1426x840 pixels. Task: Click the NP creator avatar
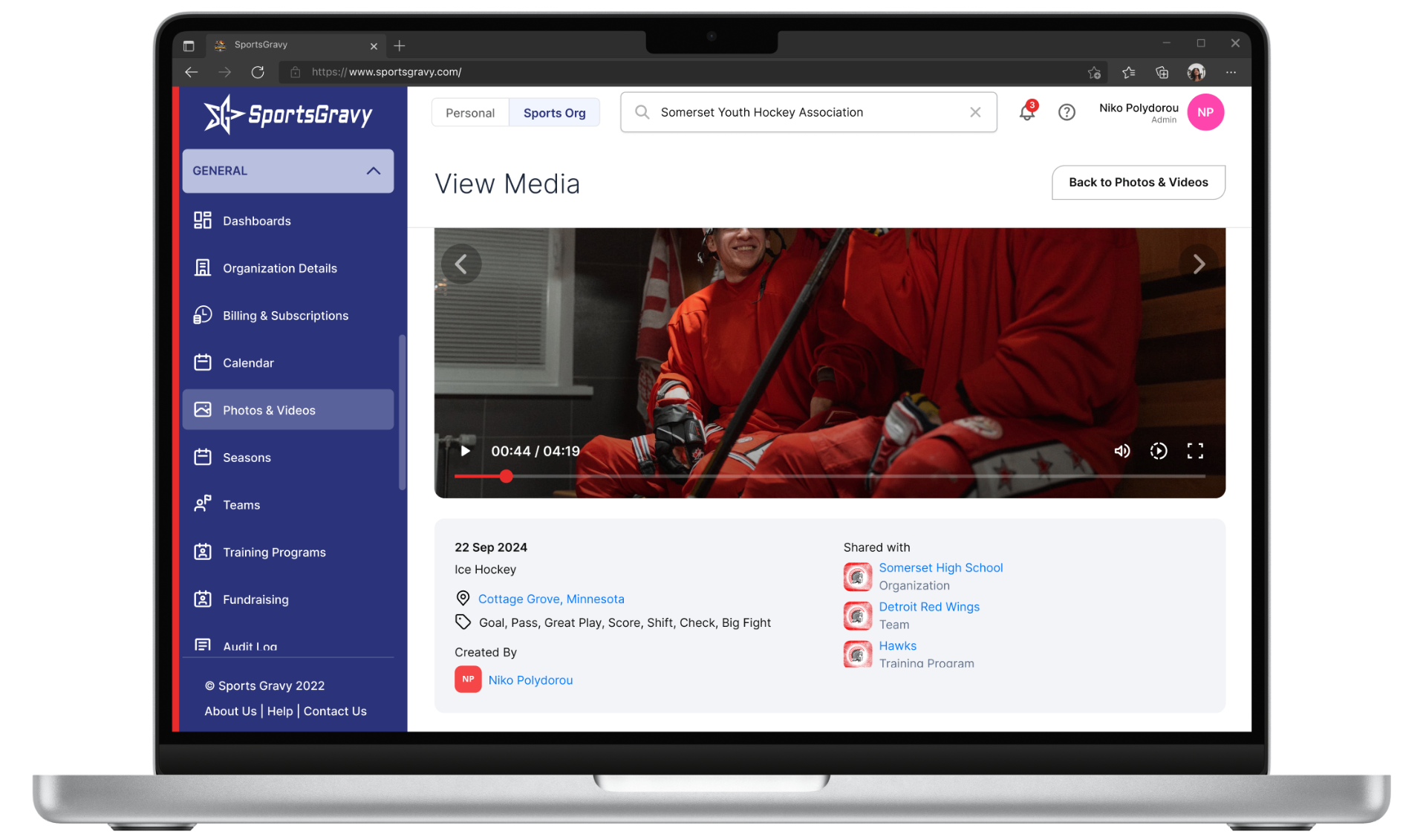[468, 680]
